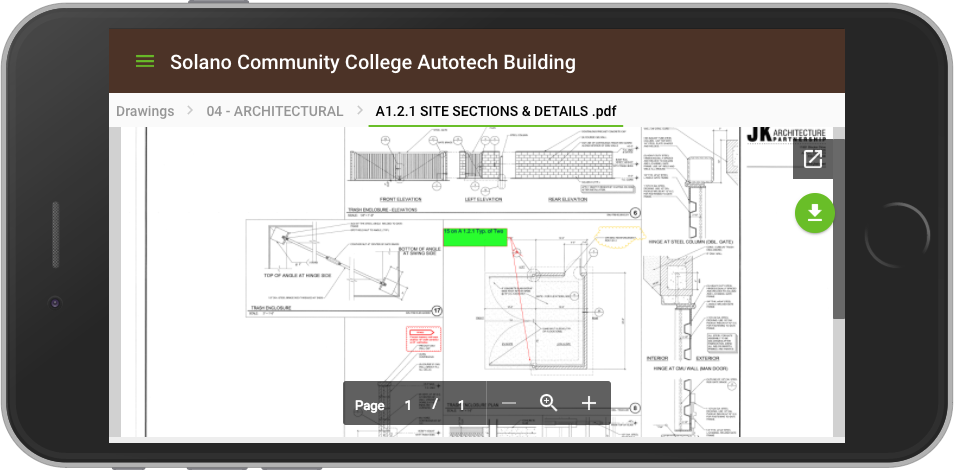This screenshot has height=470, width=954.
Task: Select A1.2.1 SITE SECTIONS & DETAILS .pdf tab
Action: pyautogui.click(x=495, y=111)
